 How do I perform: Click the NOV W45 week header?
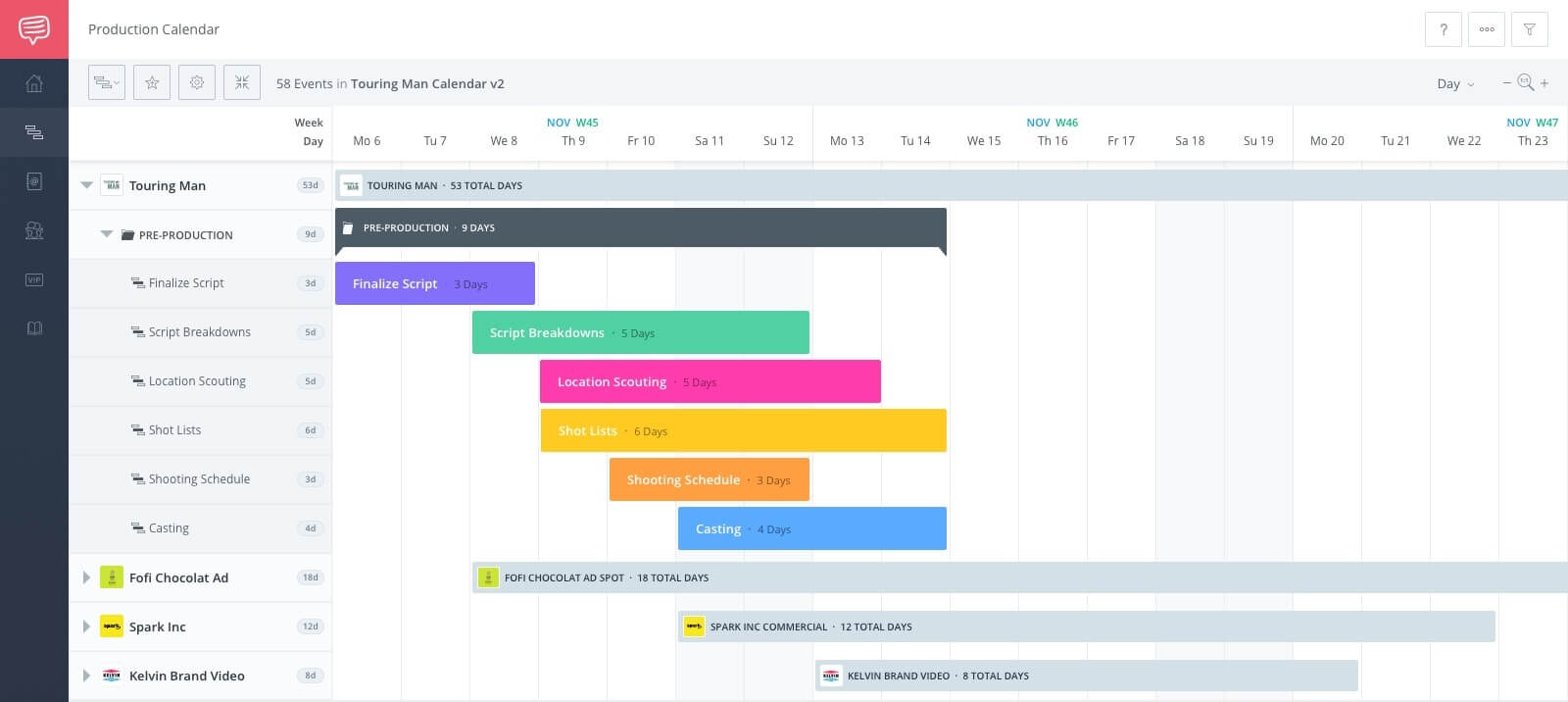(x=572, y=123)
